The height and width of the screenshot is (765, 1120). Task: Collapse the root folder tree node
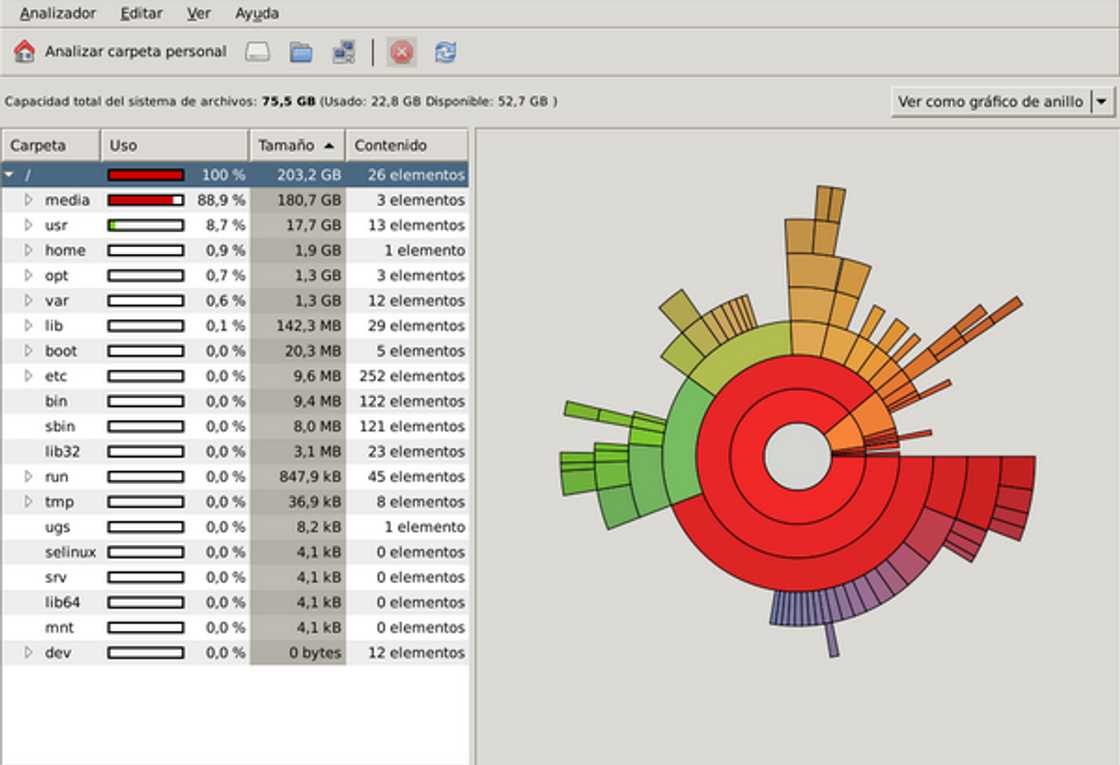(10, 175)
